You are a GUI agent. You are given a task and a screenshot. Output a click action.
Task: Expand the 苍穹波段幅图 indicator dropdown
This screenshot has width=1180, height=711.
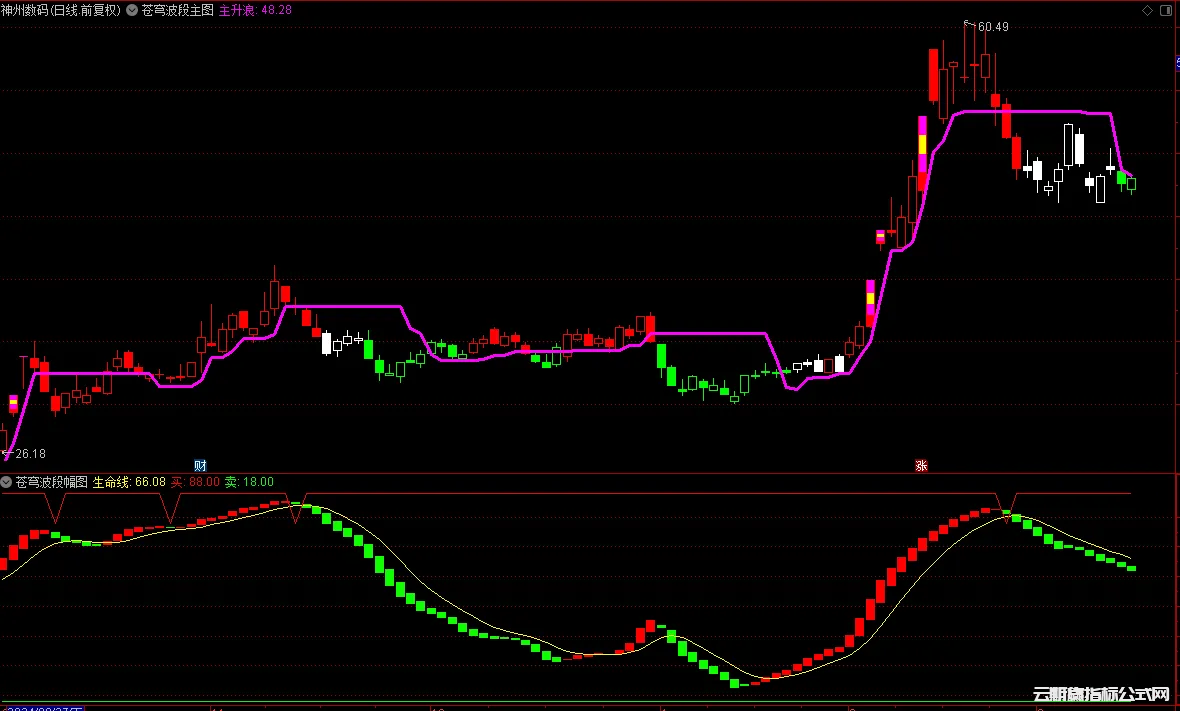[x=7, y=482]
